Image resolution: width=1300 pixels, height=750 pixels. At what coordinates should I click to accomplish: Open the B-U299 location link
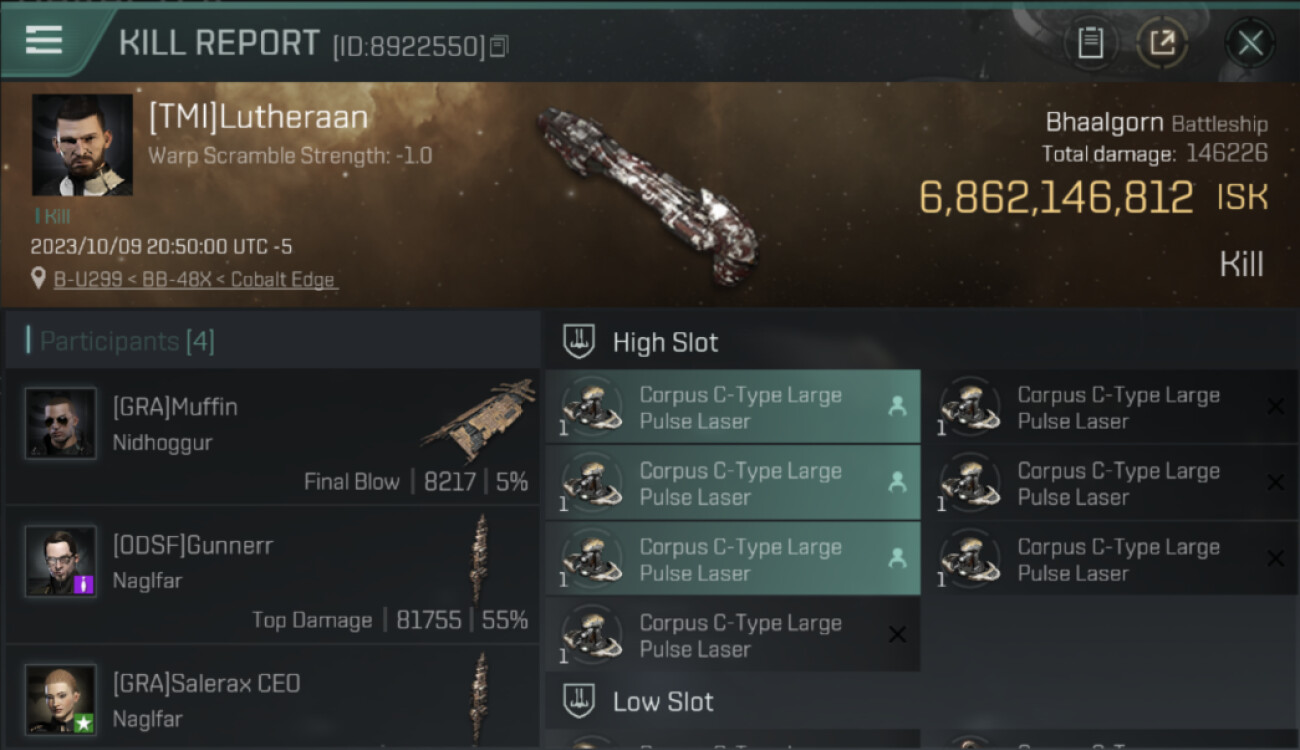click(195, 280)
